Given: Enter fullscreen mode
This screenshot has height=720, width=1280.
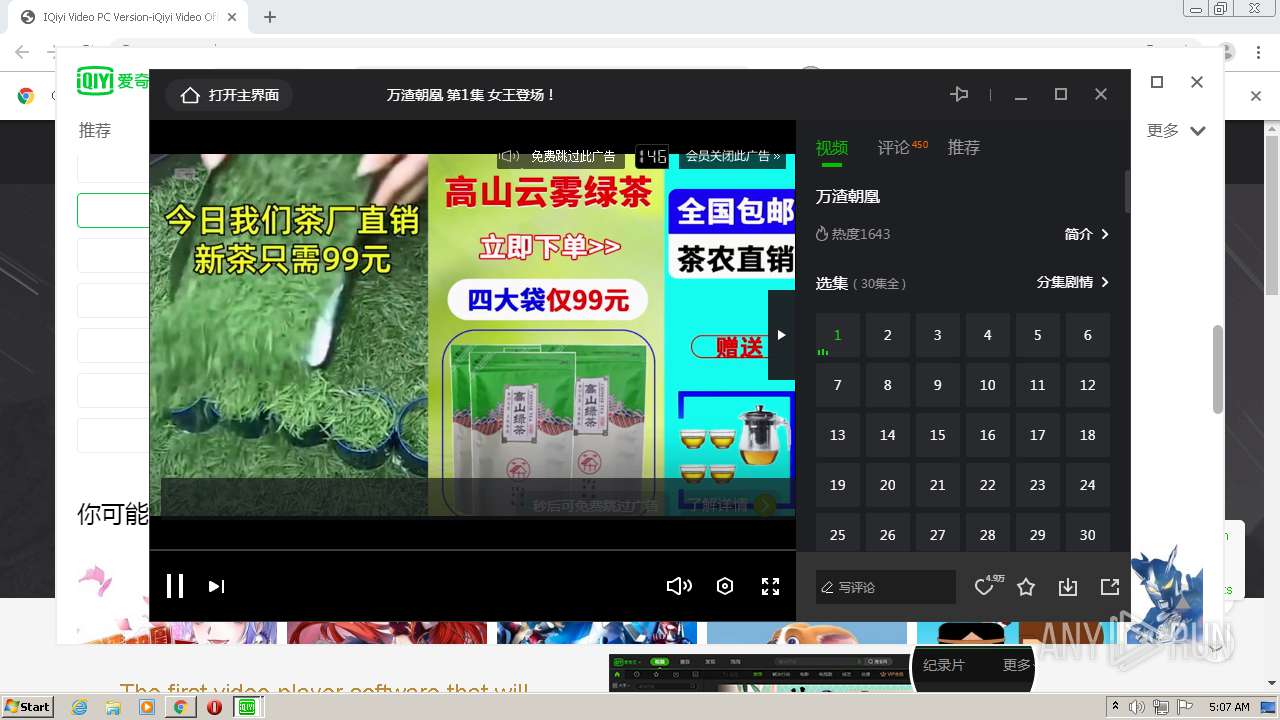Looking at the screenshot, I should (x=770, y=587).
